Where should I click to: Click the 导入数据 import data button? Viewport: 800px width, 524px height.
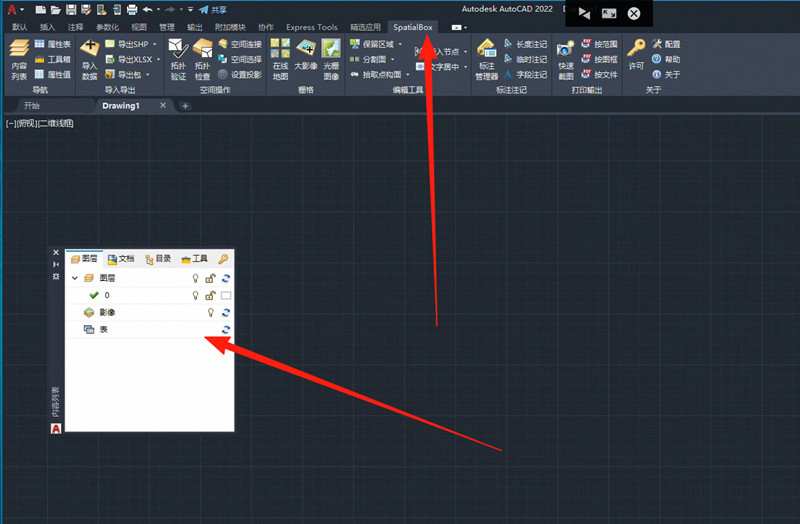pos(90,59)
